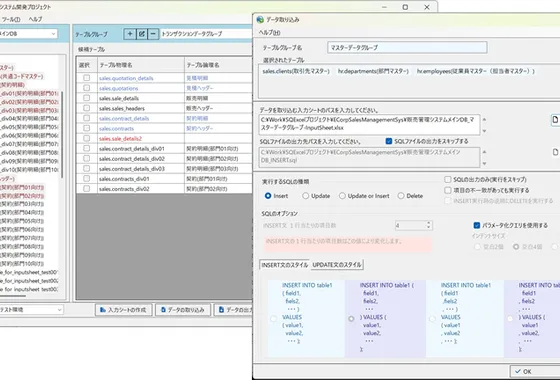The height and width of the screenshot is (380, 560).
Task: Increase the INSERT items-per-line spinner value
Action: coord(429,223)
